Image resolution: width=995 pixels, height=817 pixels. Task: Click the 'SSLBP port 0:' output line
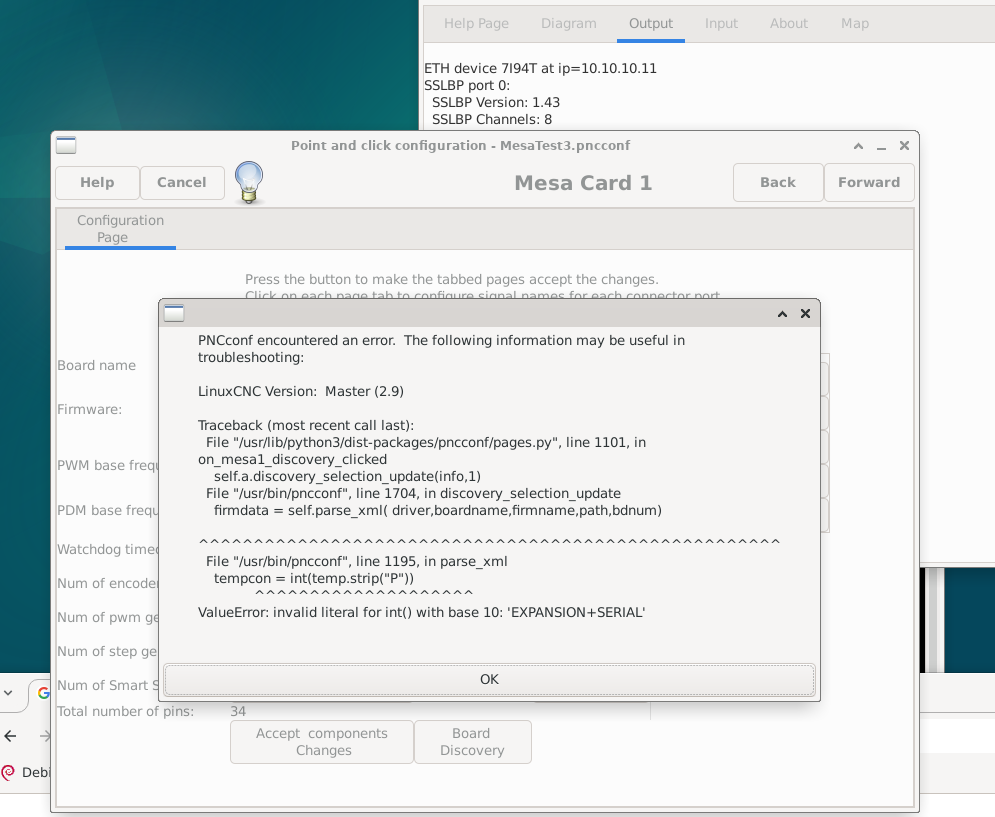pos(467,86)
